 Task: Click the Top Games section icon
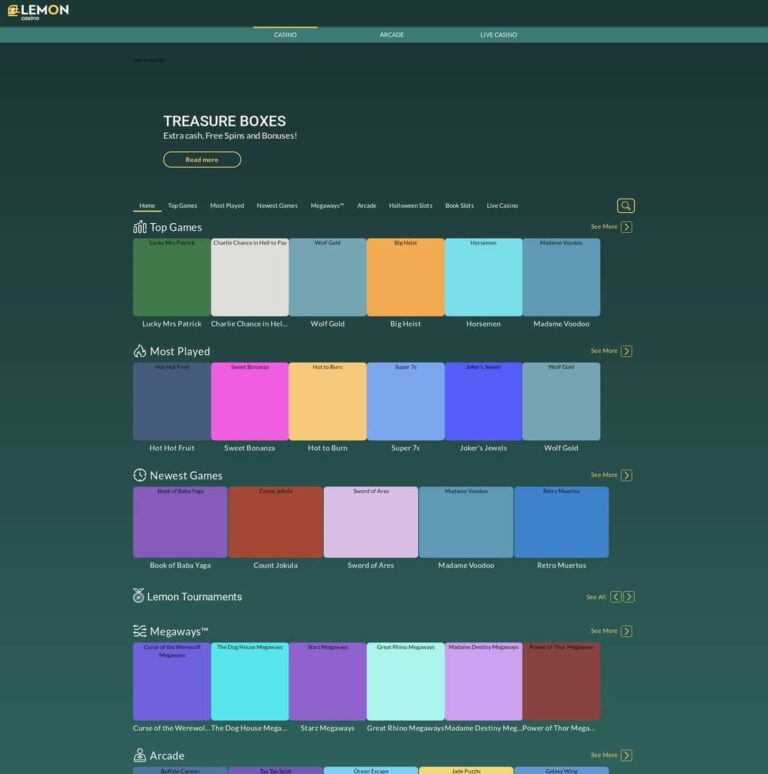tap(140, 227)
